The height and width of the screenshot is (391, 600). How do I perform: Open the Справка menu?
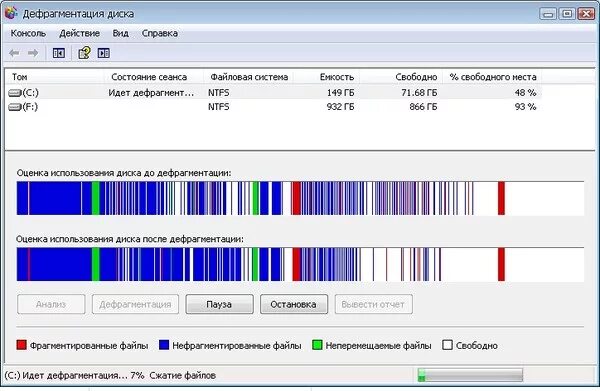pyautogui.click(x=160, y=33)
